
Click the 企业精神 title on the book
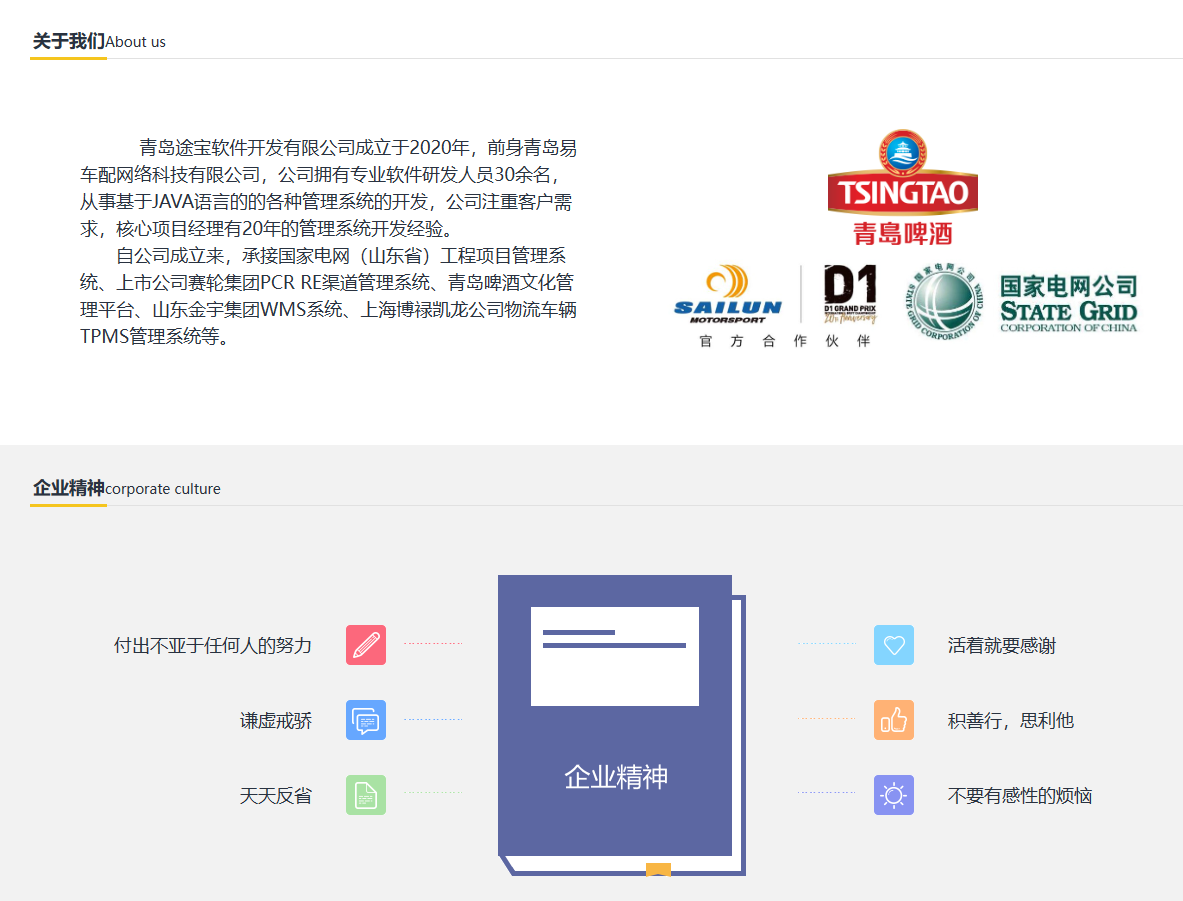(616, 776)
